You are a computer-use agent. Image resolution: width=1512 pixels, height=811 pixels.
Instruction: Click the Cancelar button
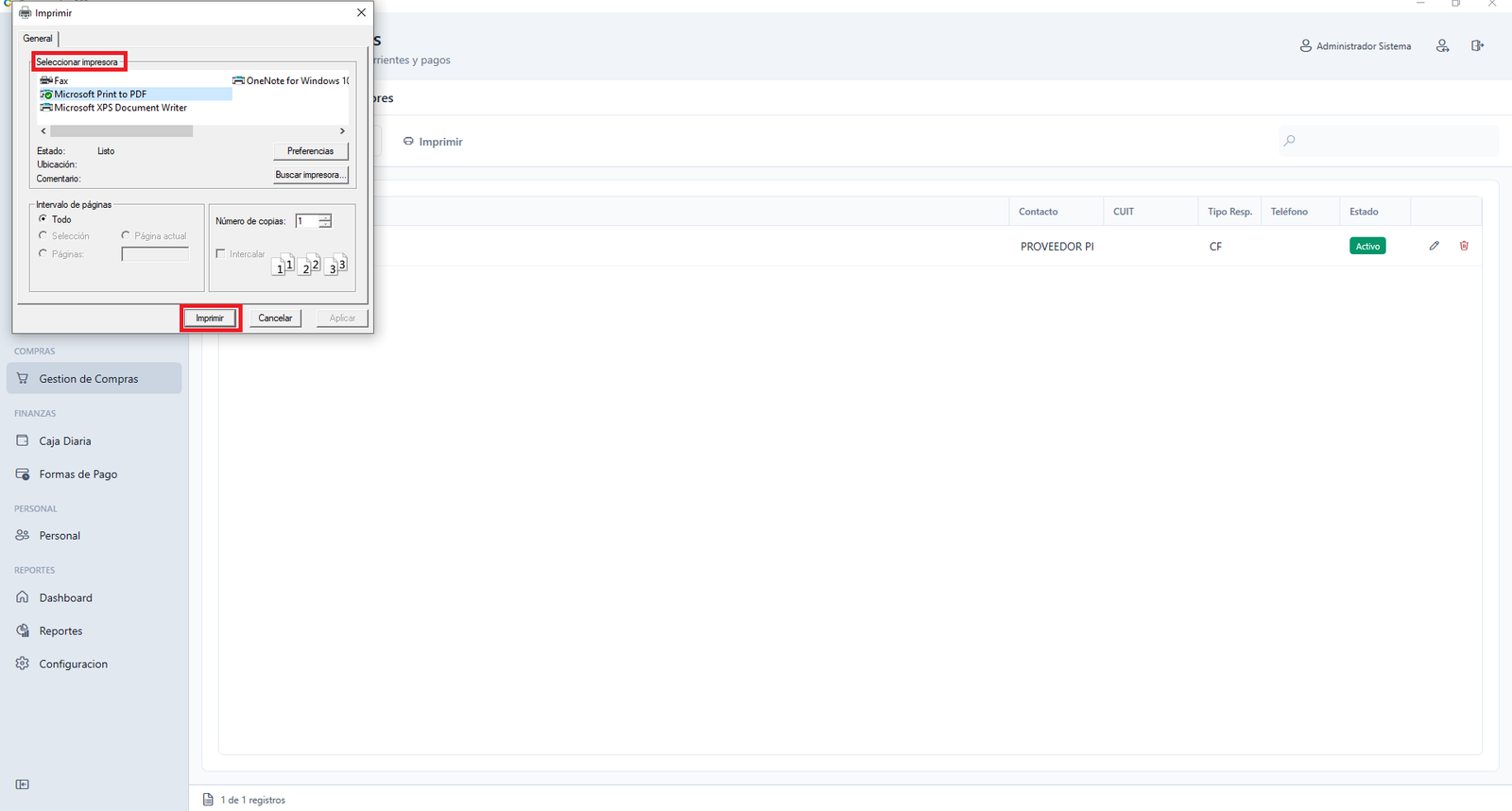(275, 318)
